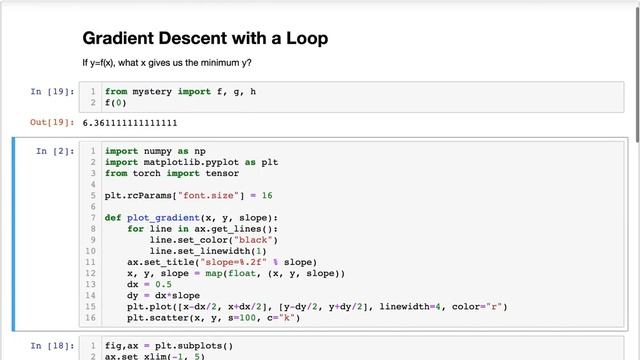640x360 pixels.
Task: Click the Out[19] output prompt
Action: 52,122
